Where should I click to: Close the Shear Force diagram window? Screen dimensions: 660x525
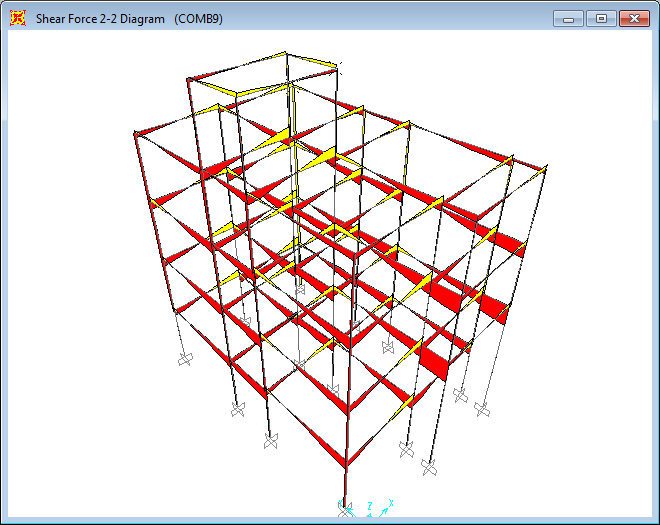click(633, 18)
